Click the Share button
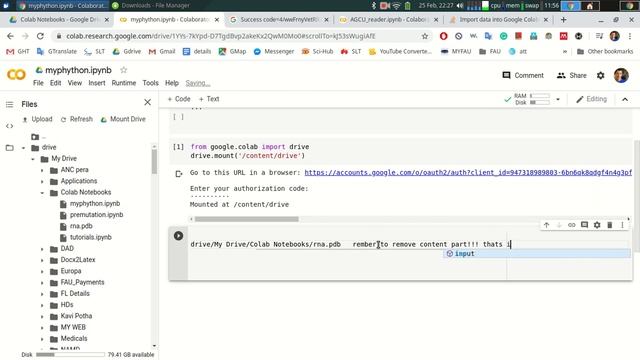Image resolution: width=640 pixels, height=360 pixels. pyautogui.click(x=571, y=76)
